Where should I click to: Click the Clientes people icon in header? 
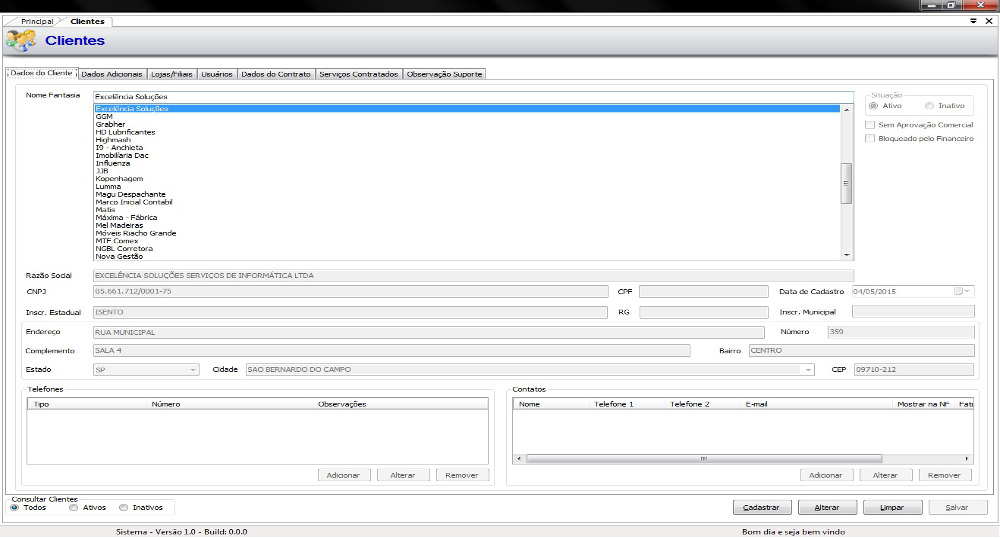pyautogui.click(x=20, y=41)
